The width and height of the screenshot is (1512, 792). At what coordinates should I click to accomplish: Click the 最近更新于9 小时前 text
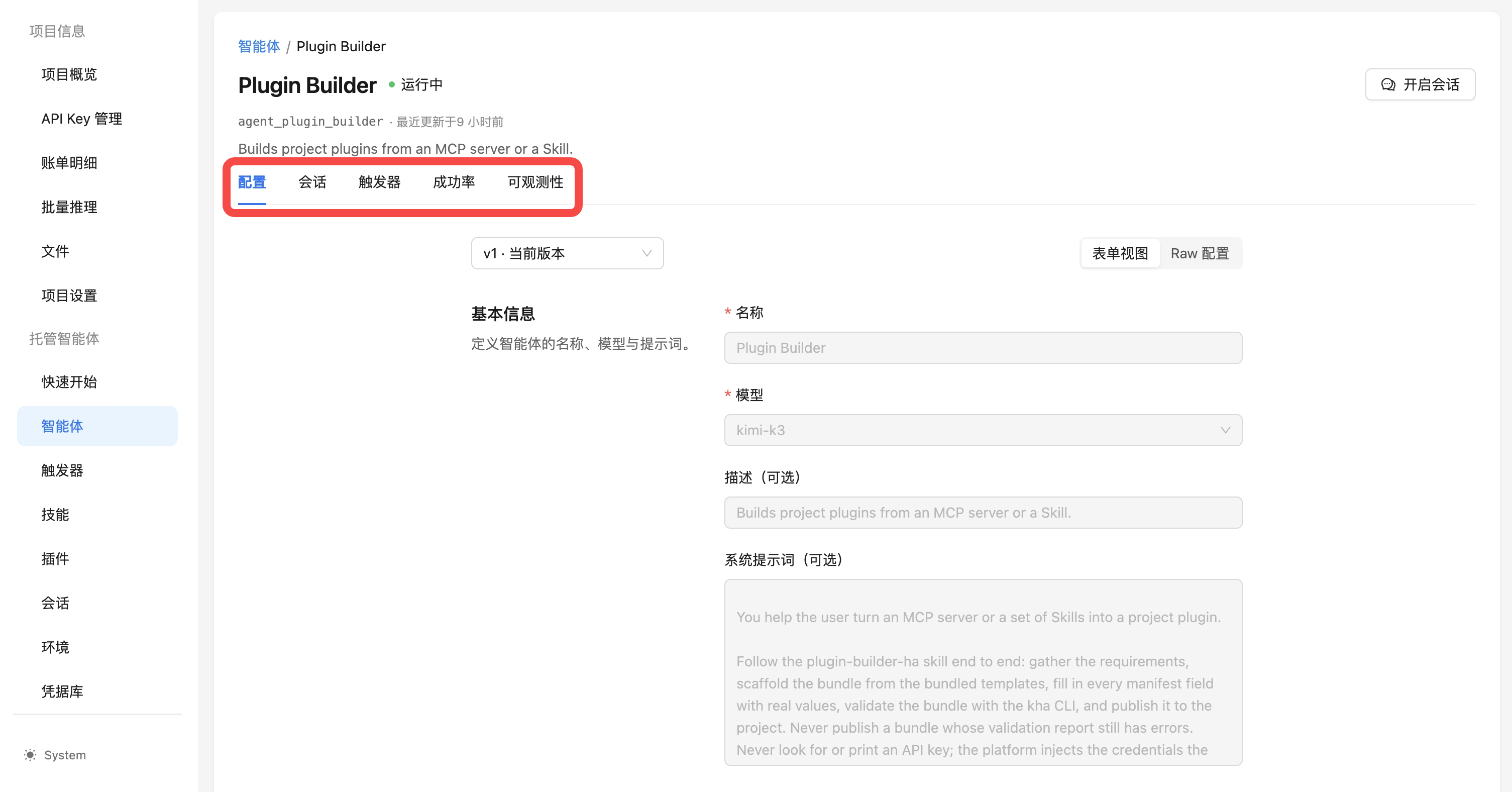point(450,122)
